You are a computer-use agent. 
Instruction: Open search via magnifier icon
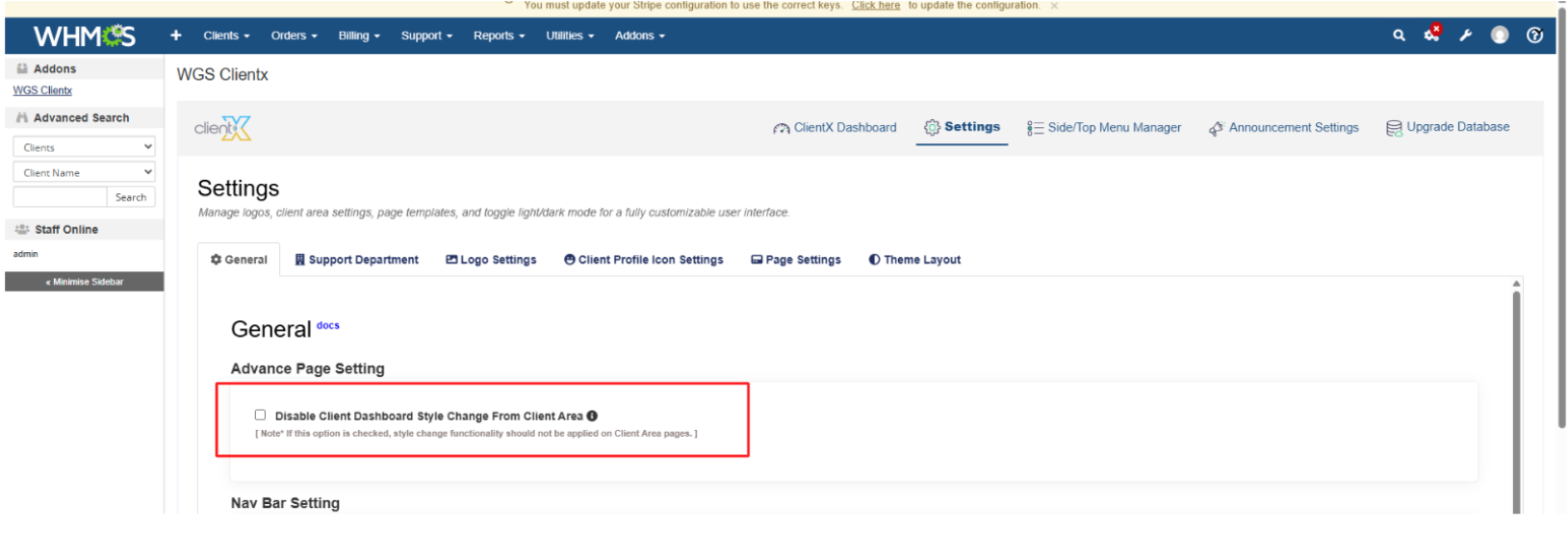[1399, 36]
